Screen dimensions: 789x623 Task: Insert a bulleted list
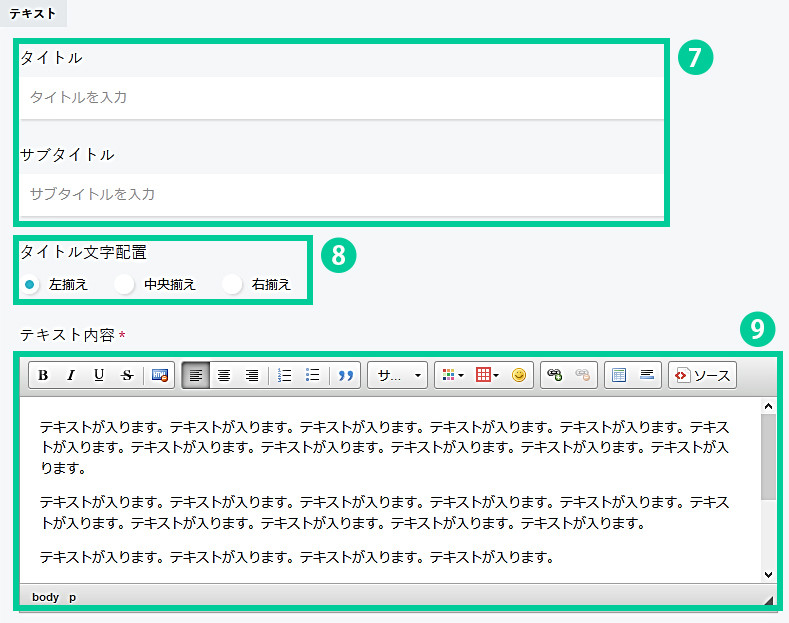tap(312, 375)
